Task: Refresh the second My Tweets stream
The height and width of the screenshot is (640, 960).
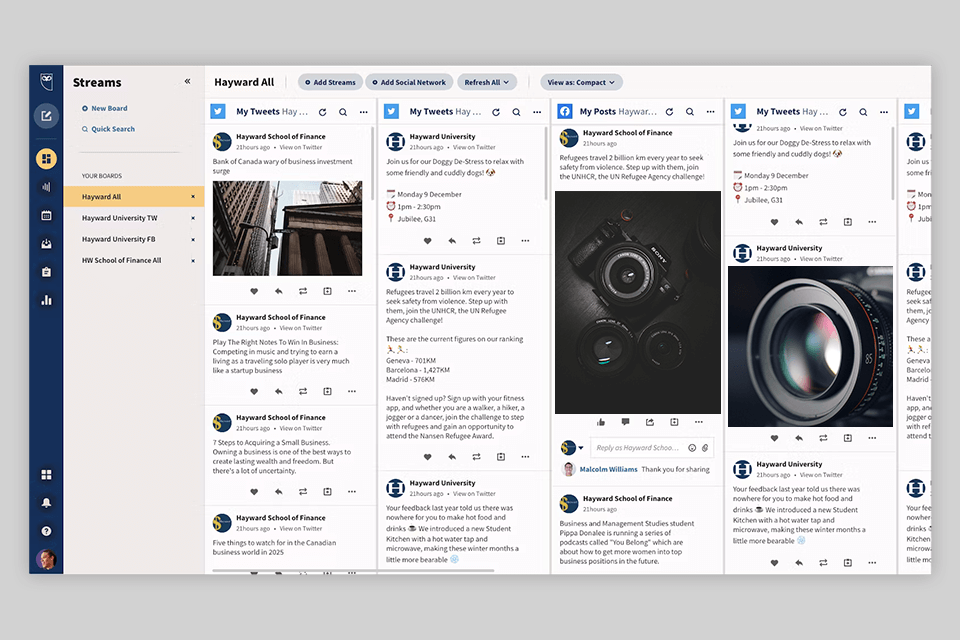Action: [496, 112]
